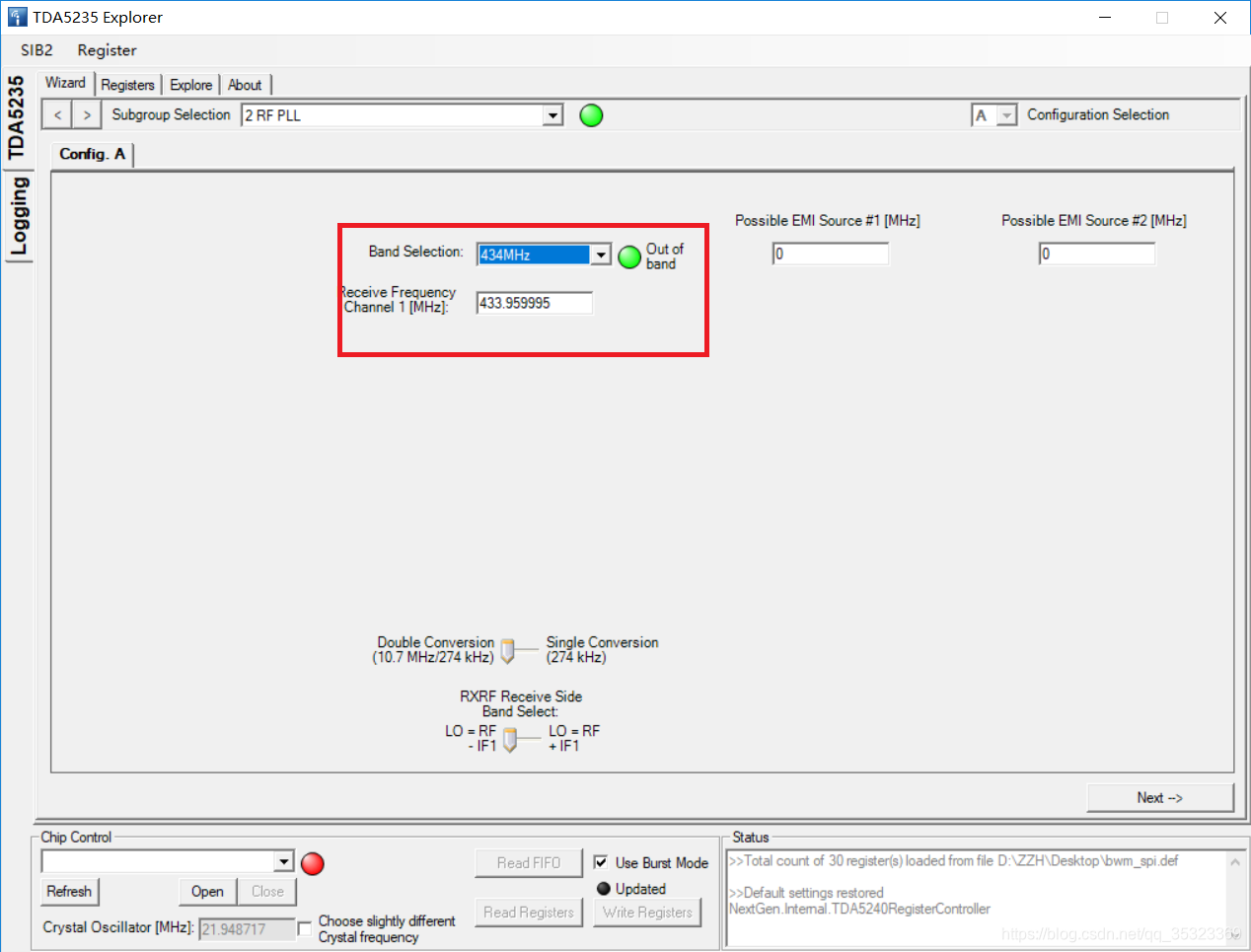Go to the previous subgroup with < button
Image resolution: width=1251 pixels, height=952 pixels.
[57, 115]
